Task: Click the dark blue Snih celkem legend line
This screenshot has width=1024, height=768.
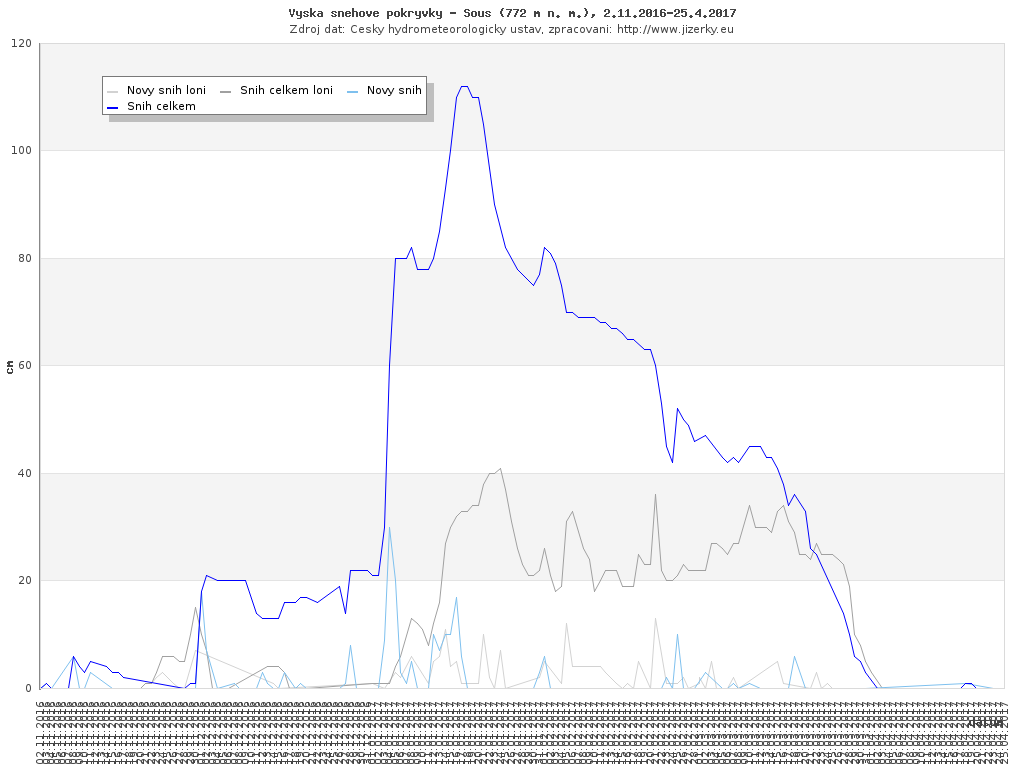Action: (113, 106)
